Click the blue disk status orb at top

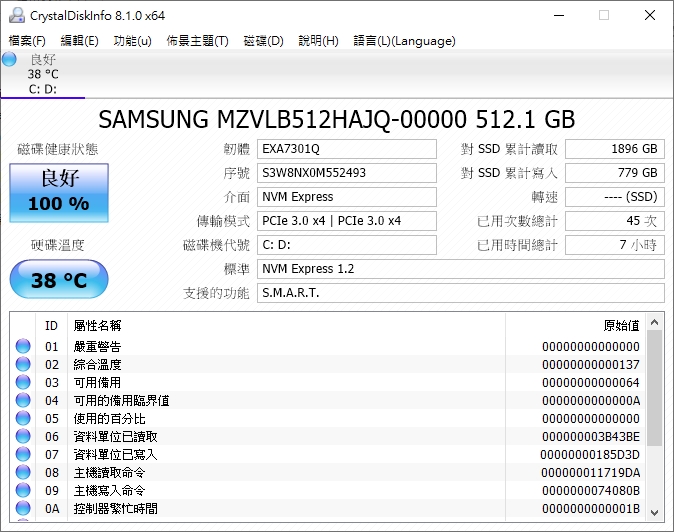9,59
